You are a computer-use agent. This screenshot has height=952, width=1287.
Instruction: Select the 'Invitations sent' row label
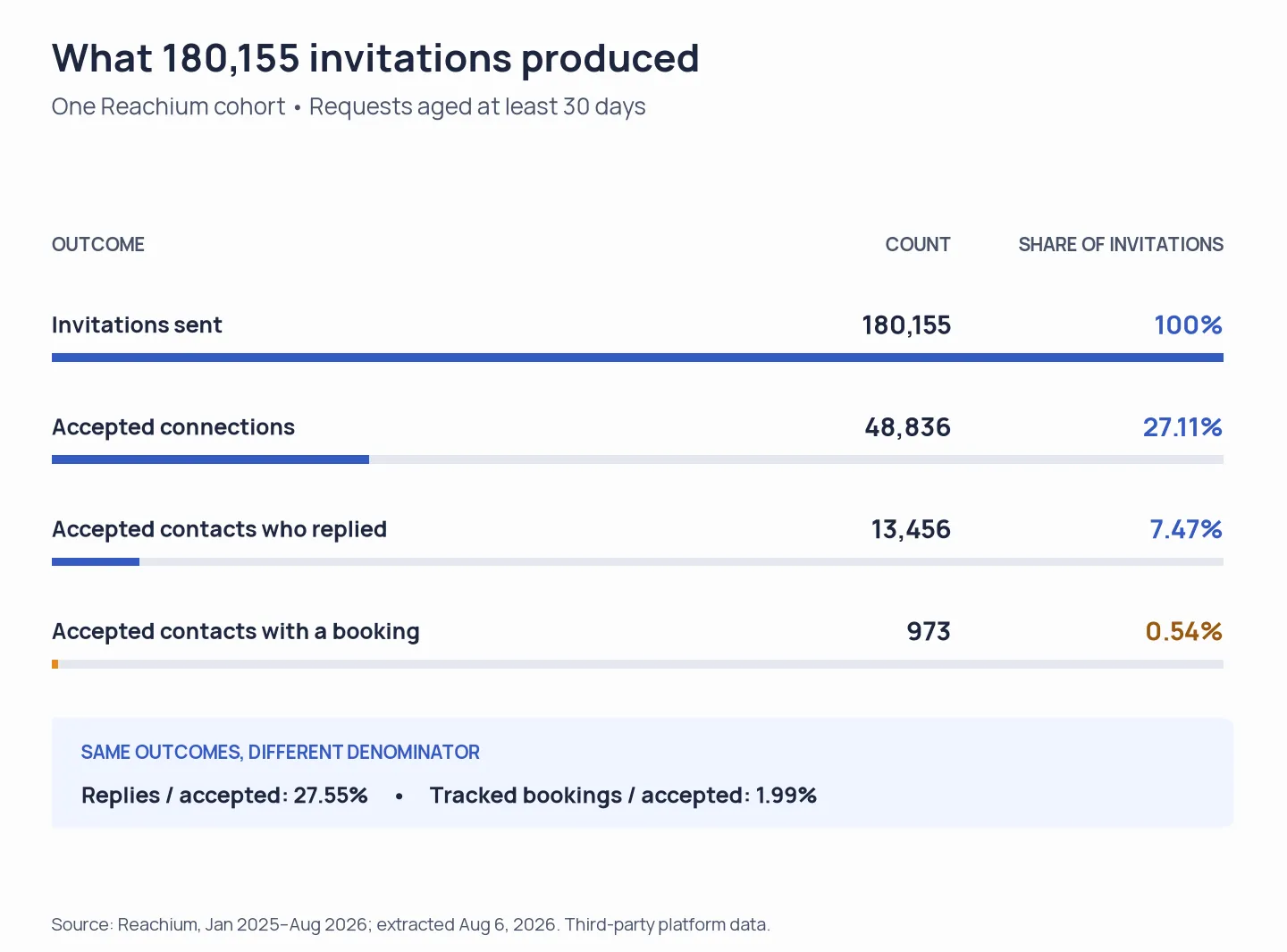click(x=137, y=324)
